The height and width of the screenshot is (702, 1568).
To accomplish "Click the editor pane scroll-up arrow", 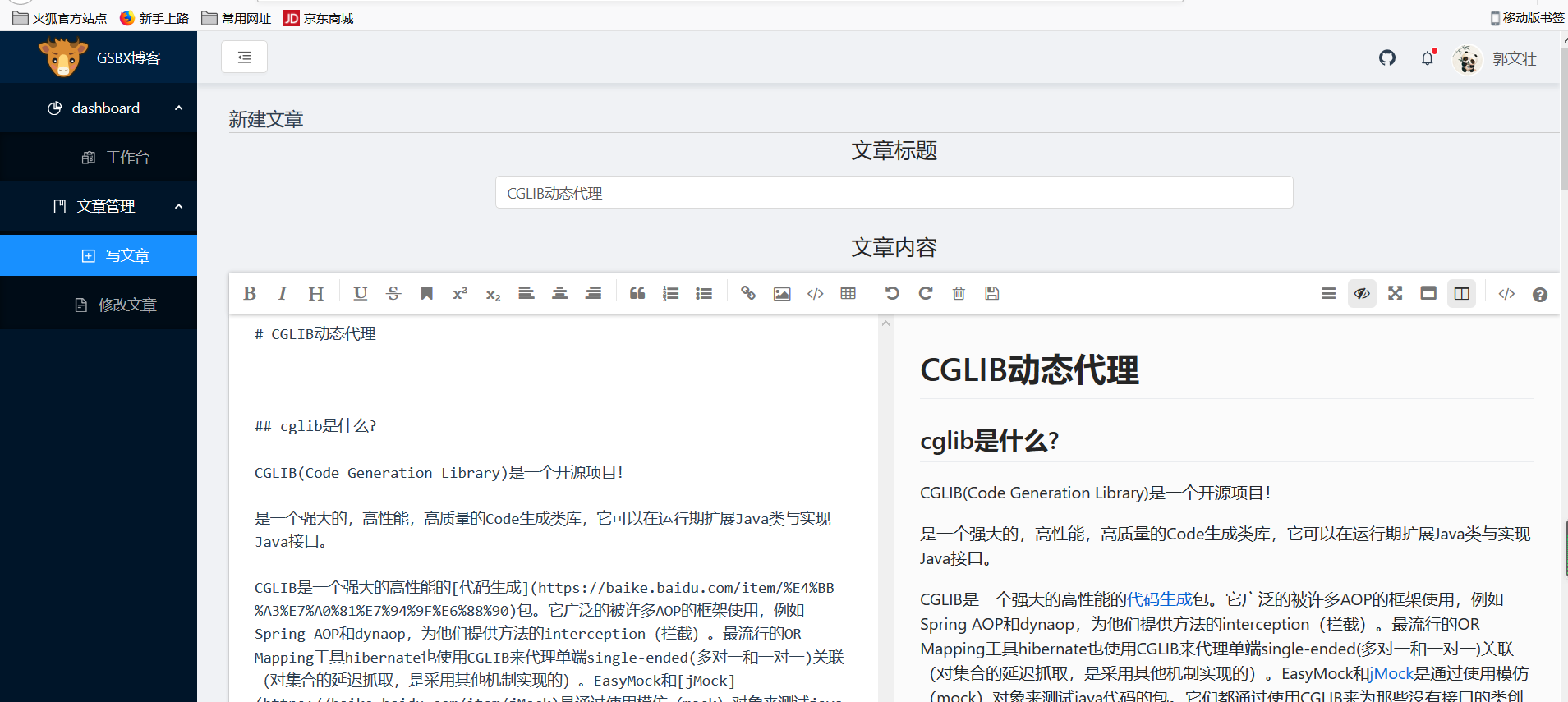I will pyautogui.click(x=885, y=323).
